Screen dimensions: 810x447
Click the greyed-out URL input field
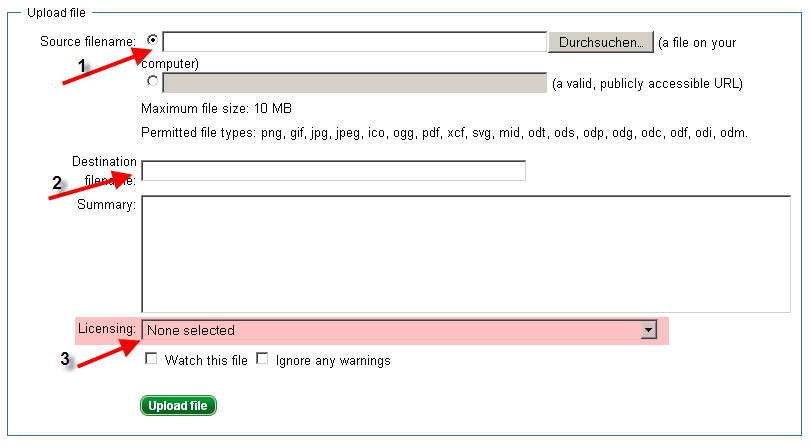click(354, 83)
